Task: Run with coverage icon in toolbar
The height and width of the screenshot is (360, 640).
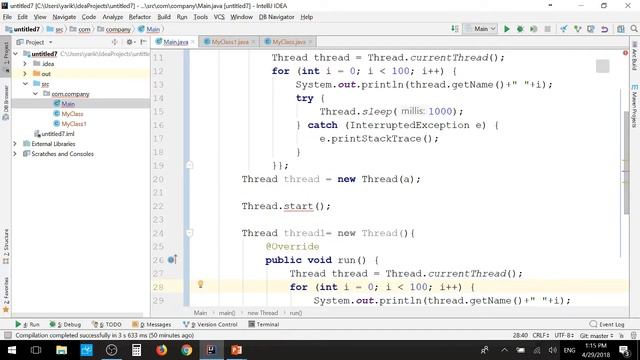Action: [533, 29]
